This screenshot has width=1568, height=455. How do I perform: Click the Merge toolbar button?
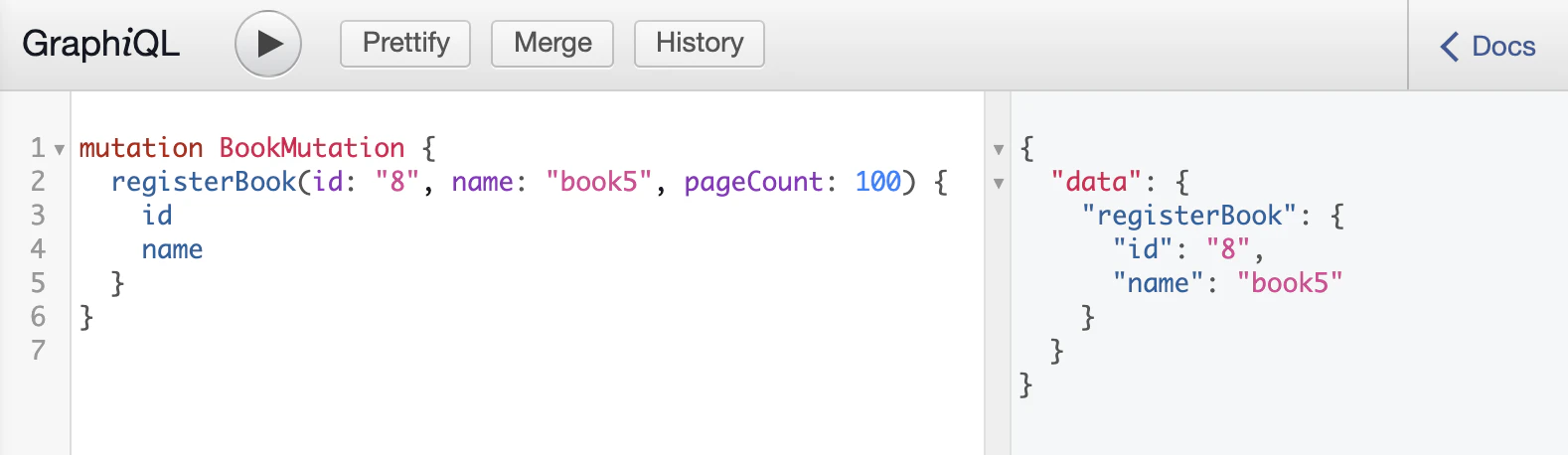coord(552,44)
